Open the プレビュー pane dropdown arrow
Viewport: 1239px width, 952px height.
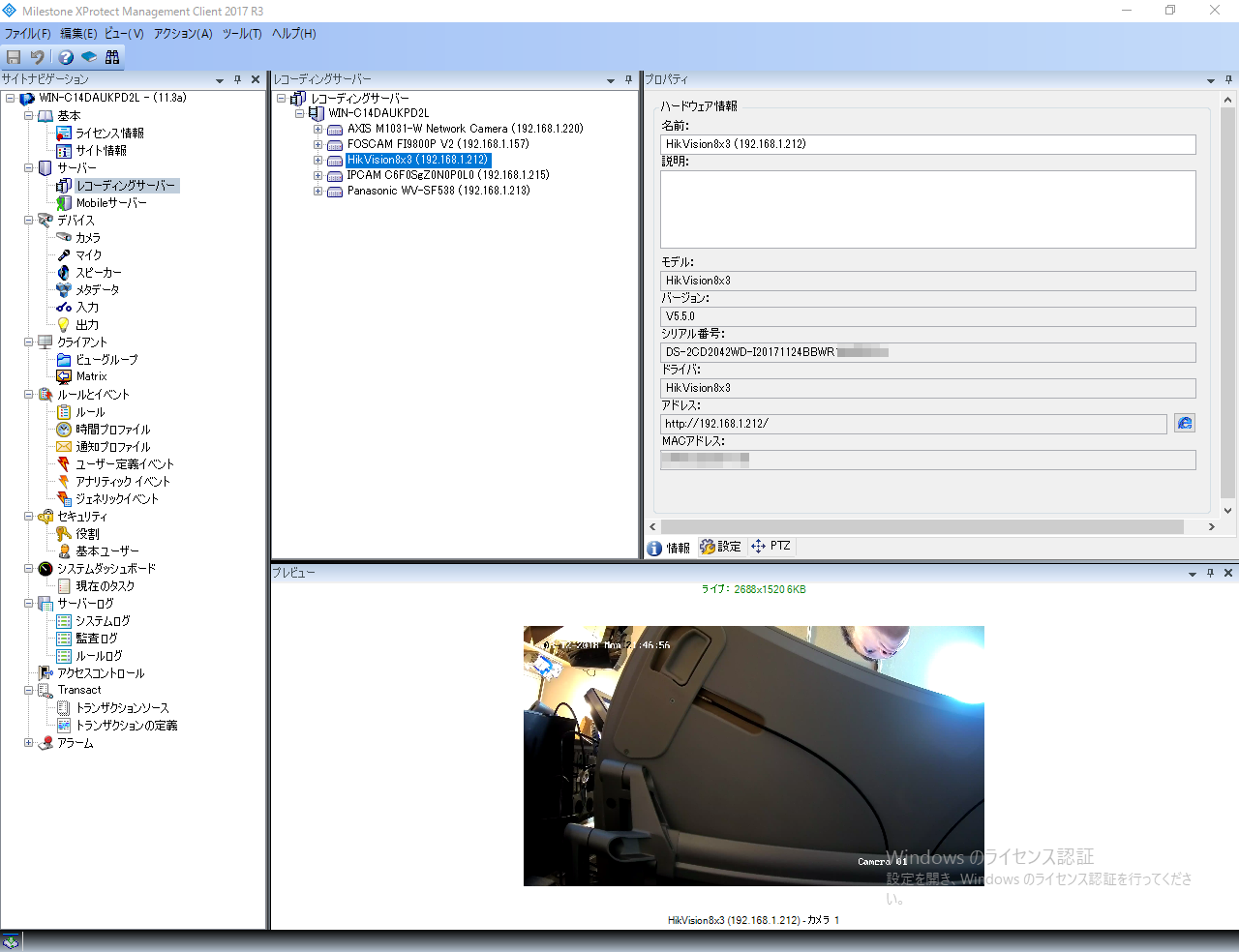[1193, 574]
